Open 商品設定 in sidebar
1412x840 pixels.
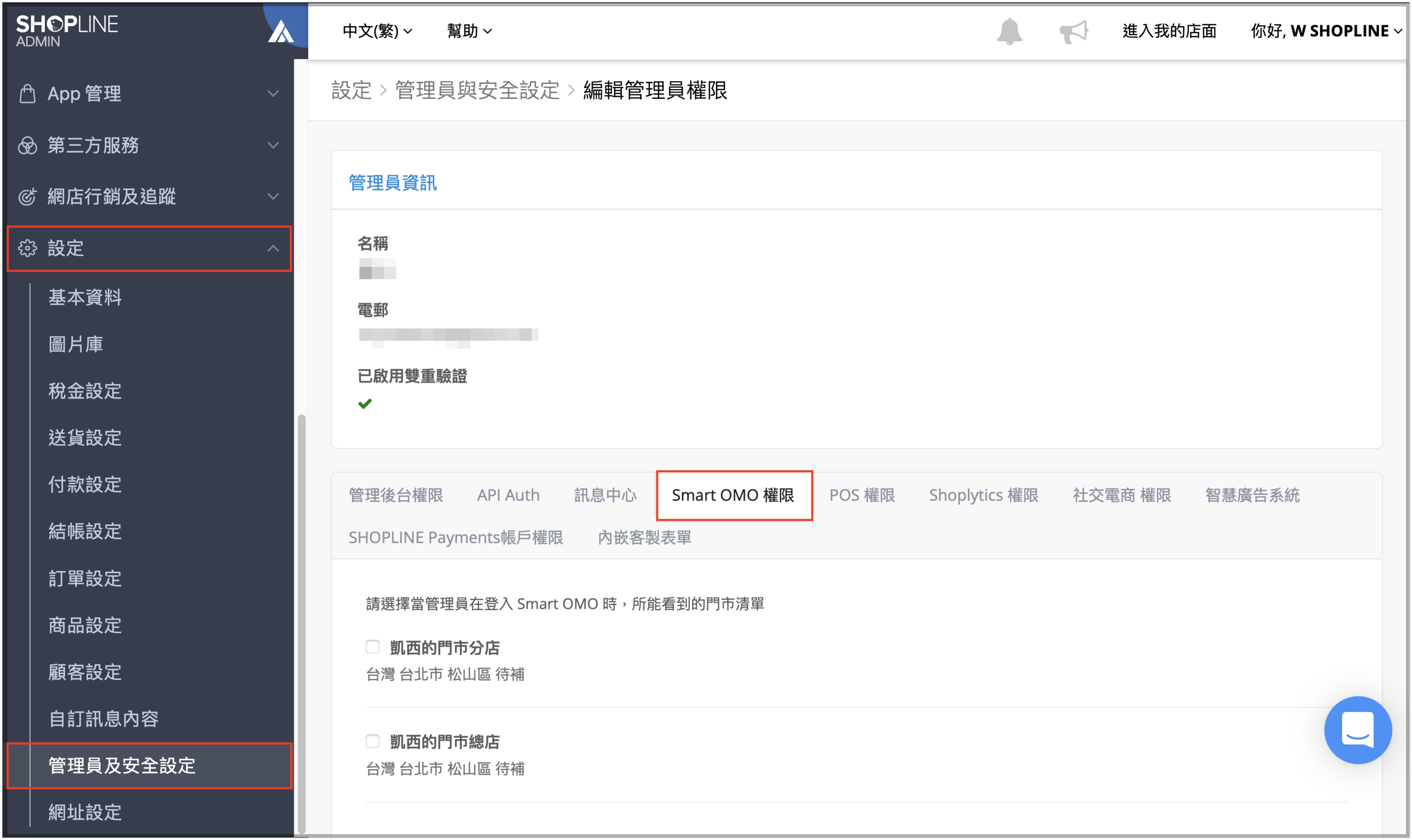click(x=85, y=626)
